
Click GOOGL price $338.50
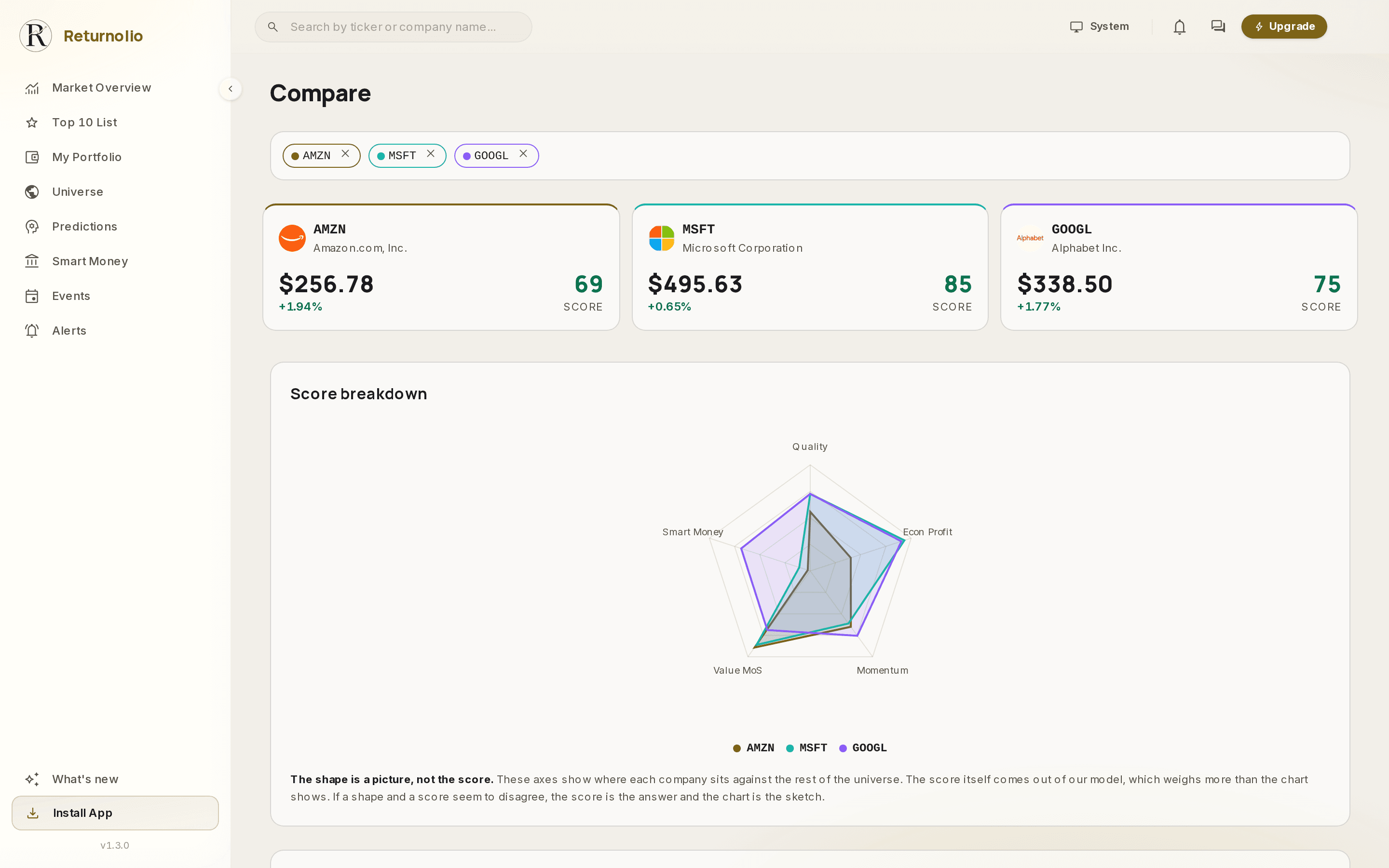(x=1065, y=284)
